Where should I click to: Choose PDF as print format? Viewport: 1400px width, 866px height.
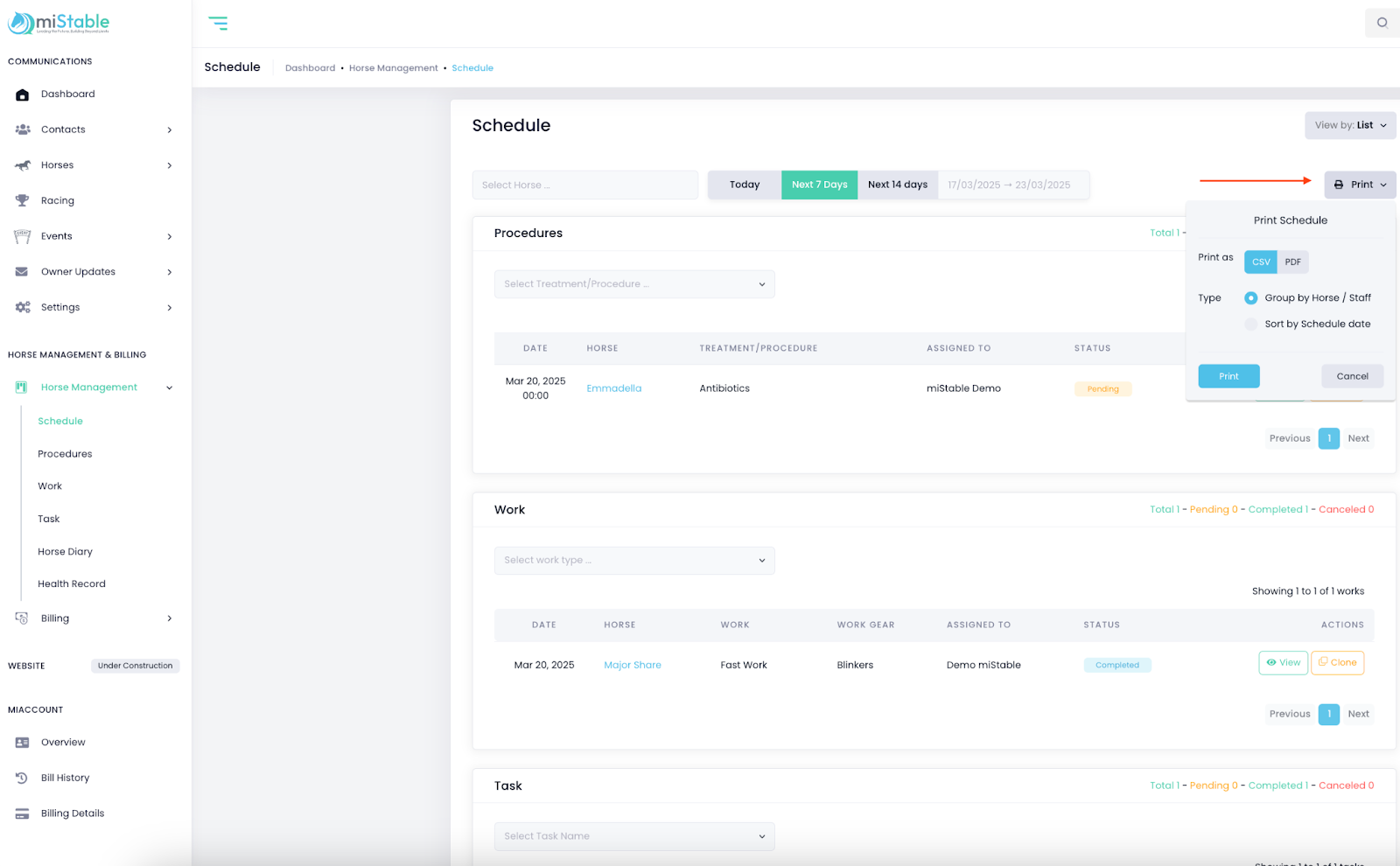pos(1292,262)
